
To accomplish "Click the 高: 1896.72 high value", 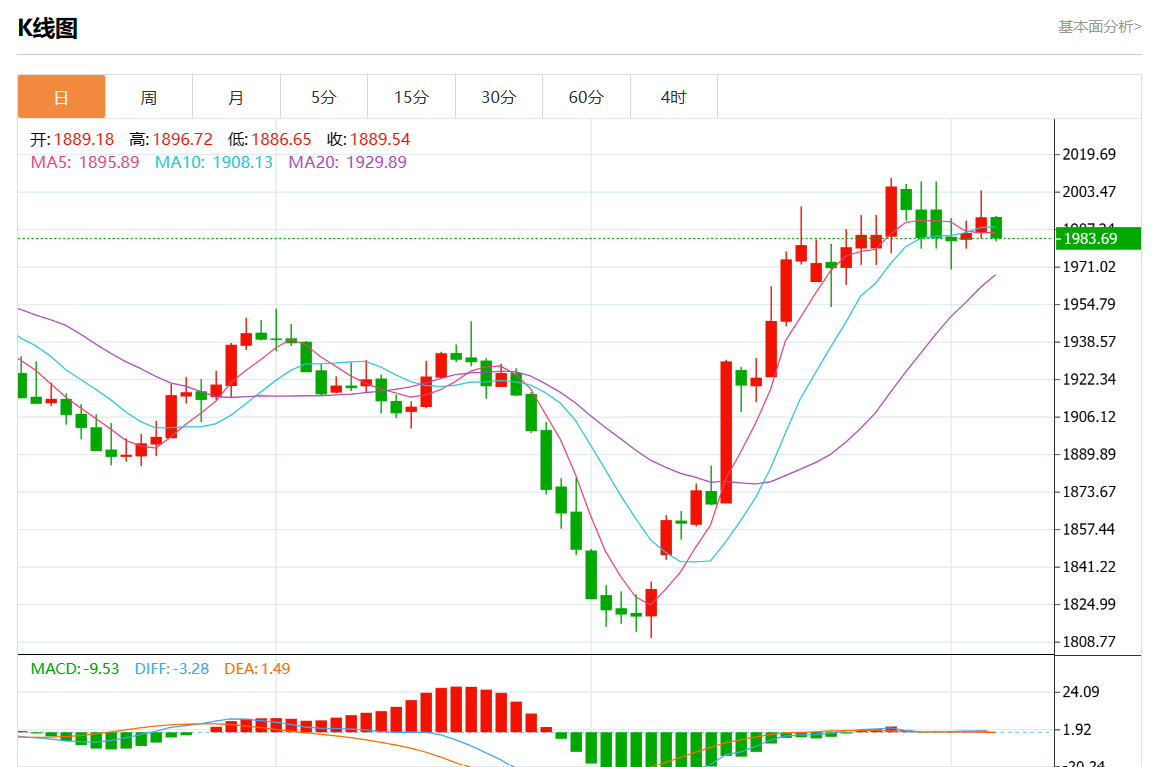I will [x=171, y=139].
